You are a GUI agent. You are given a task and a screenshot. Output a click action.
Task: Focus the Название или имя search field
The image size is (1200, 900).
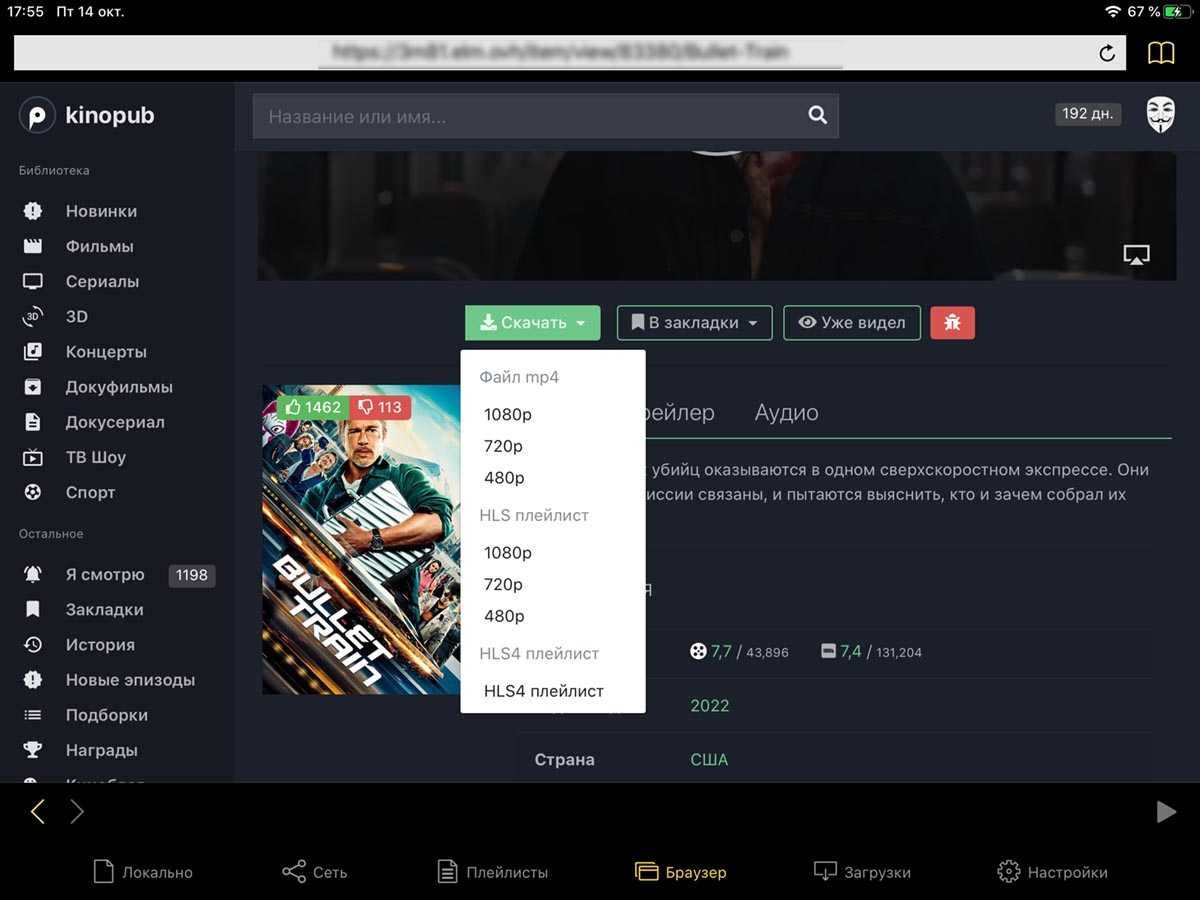[x=530, y=116]
